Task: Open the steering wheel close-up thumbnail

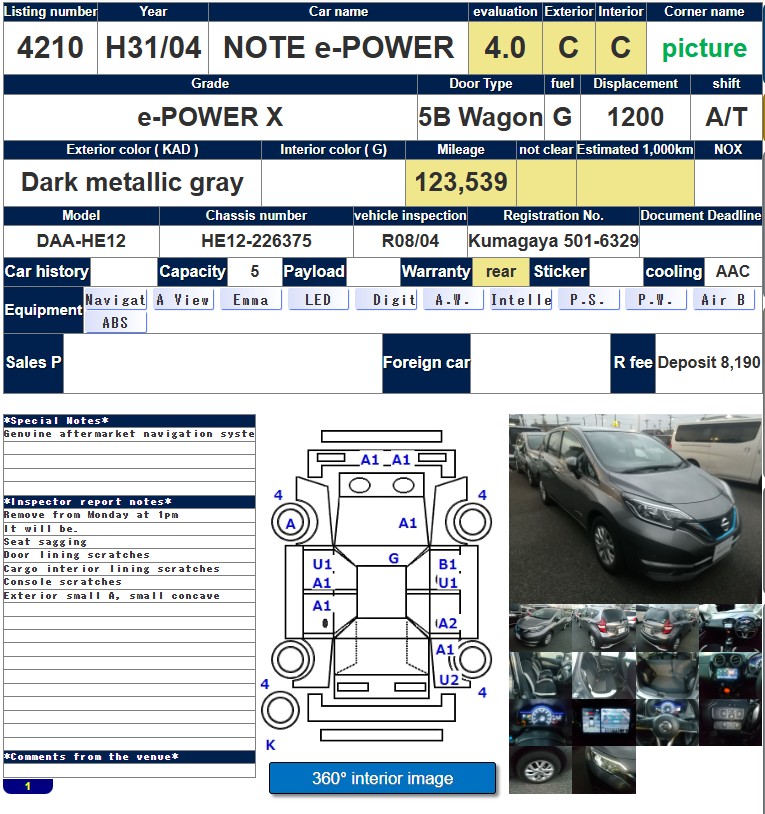Action: pos(667,723)
